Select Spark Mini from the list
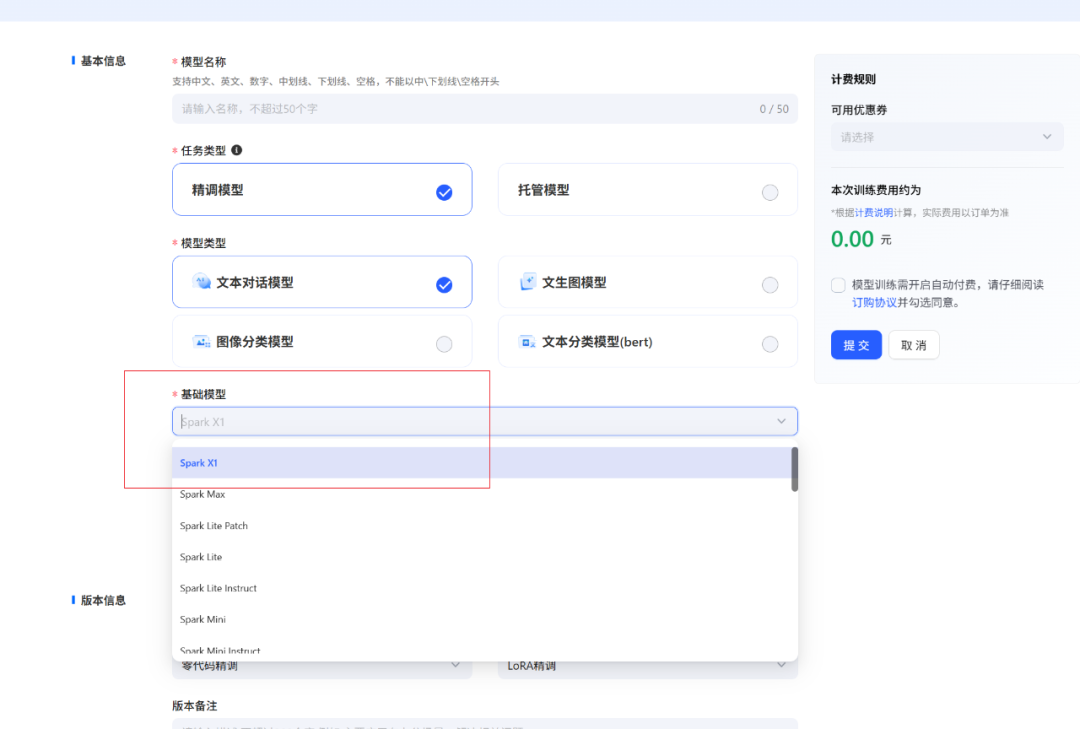 (x=481, y=619)
